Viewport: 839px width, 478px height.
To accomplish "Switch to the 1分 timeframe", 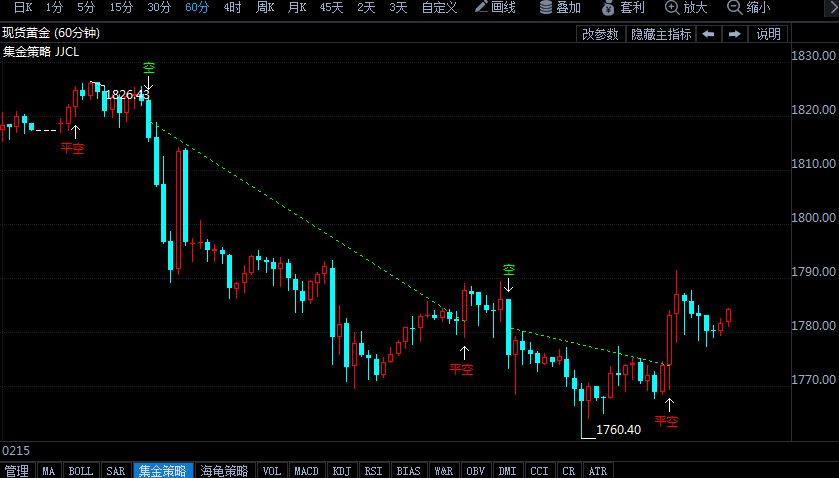I will click(55, 7).
